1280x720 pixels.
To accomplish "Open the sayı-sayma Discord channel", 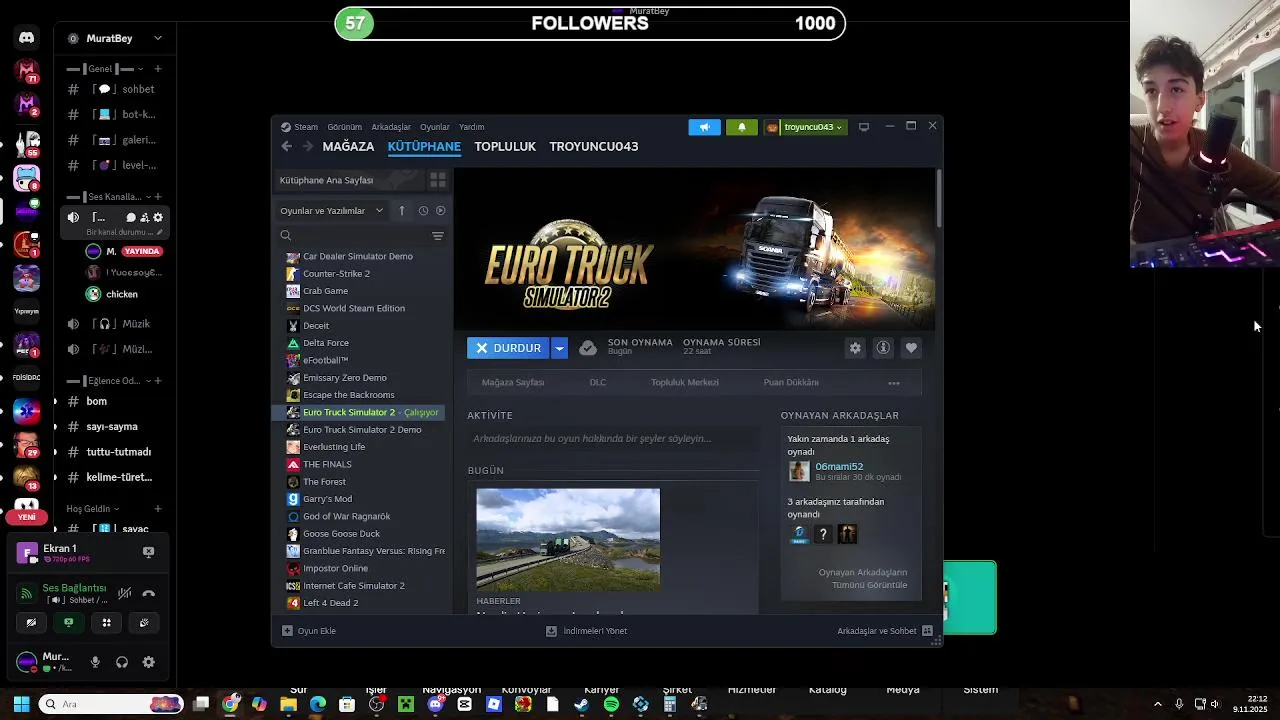I will coord(111,426).
